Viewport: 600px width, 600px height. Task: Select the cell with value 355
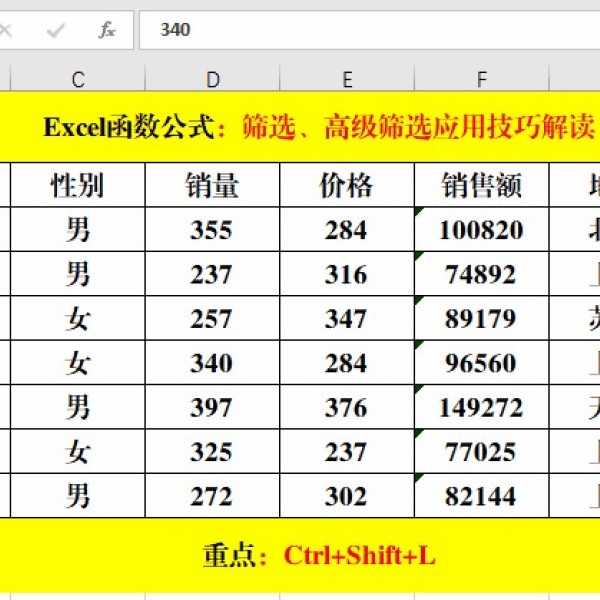pyautogui.click(x=213, y=230)
